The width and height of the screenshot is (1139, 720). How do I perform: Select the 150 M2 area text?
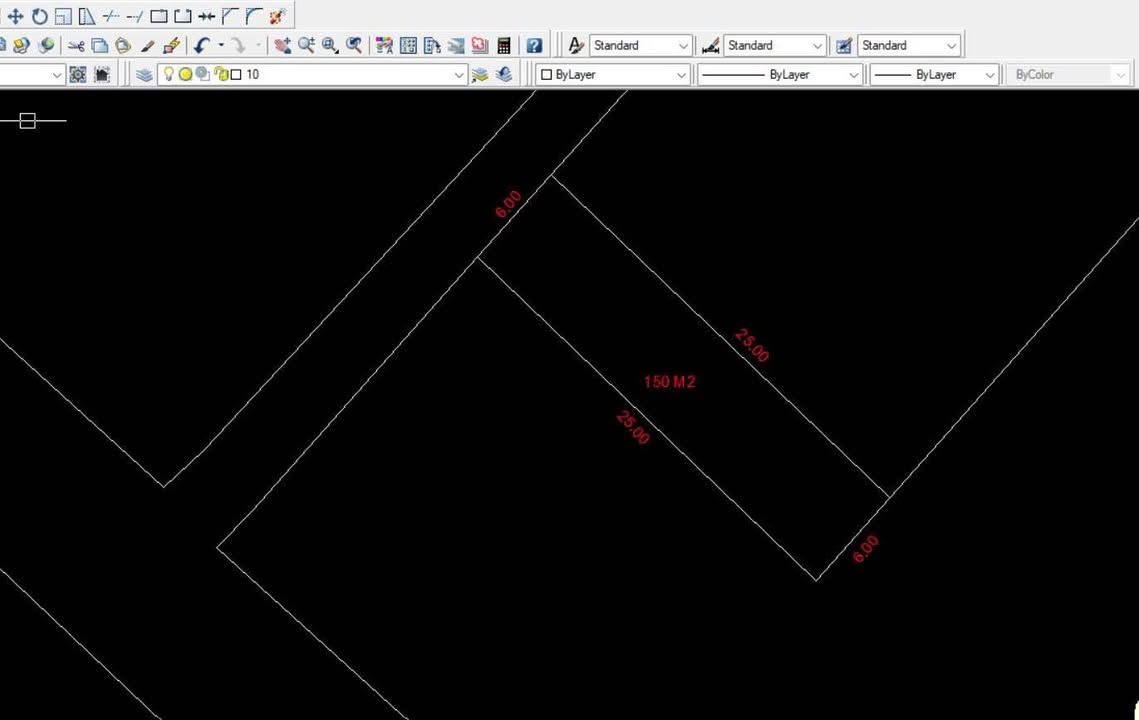669,382
